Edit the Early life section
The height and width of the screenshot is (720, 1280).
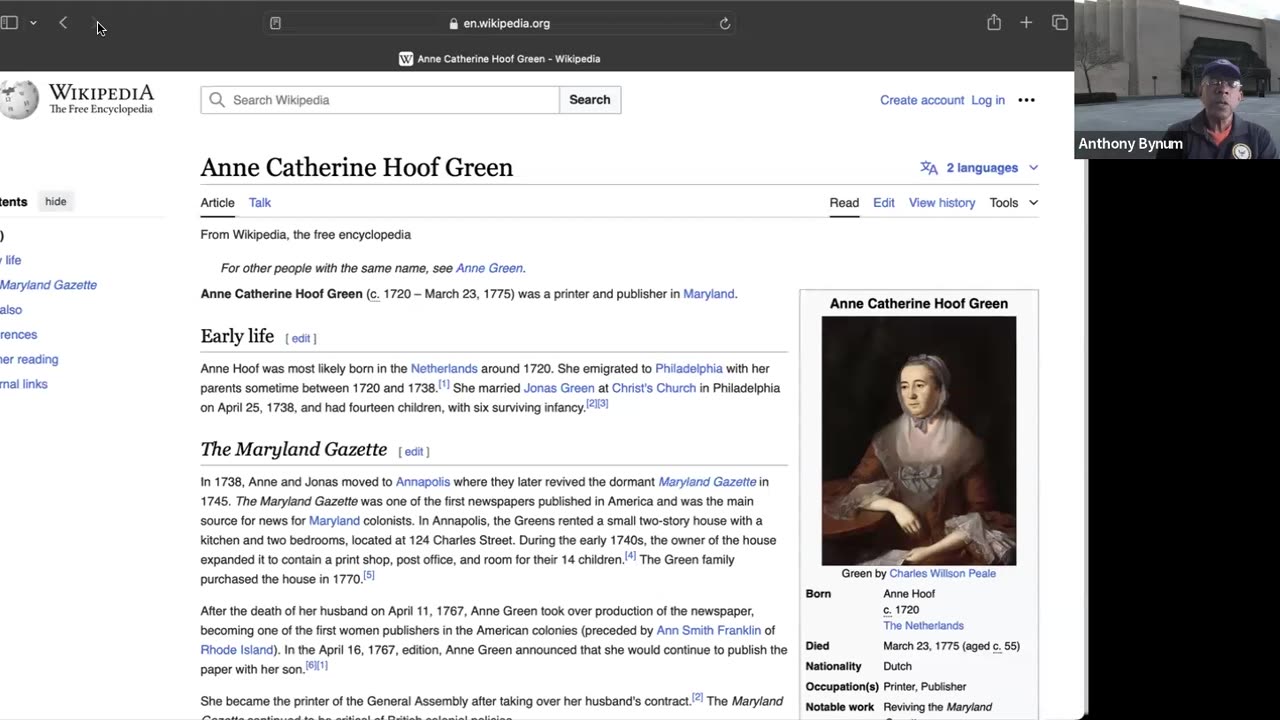pyautogui.click(x=301, y=339)
